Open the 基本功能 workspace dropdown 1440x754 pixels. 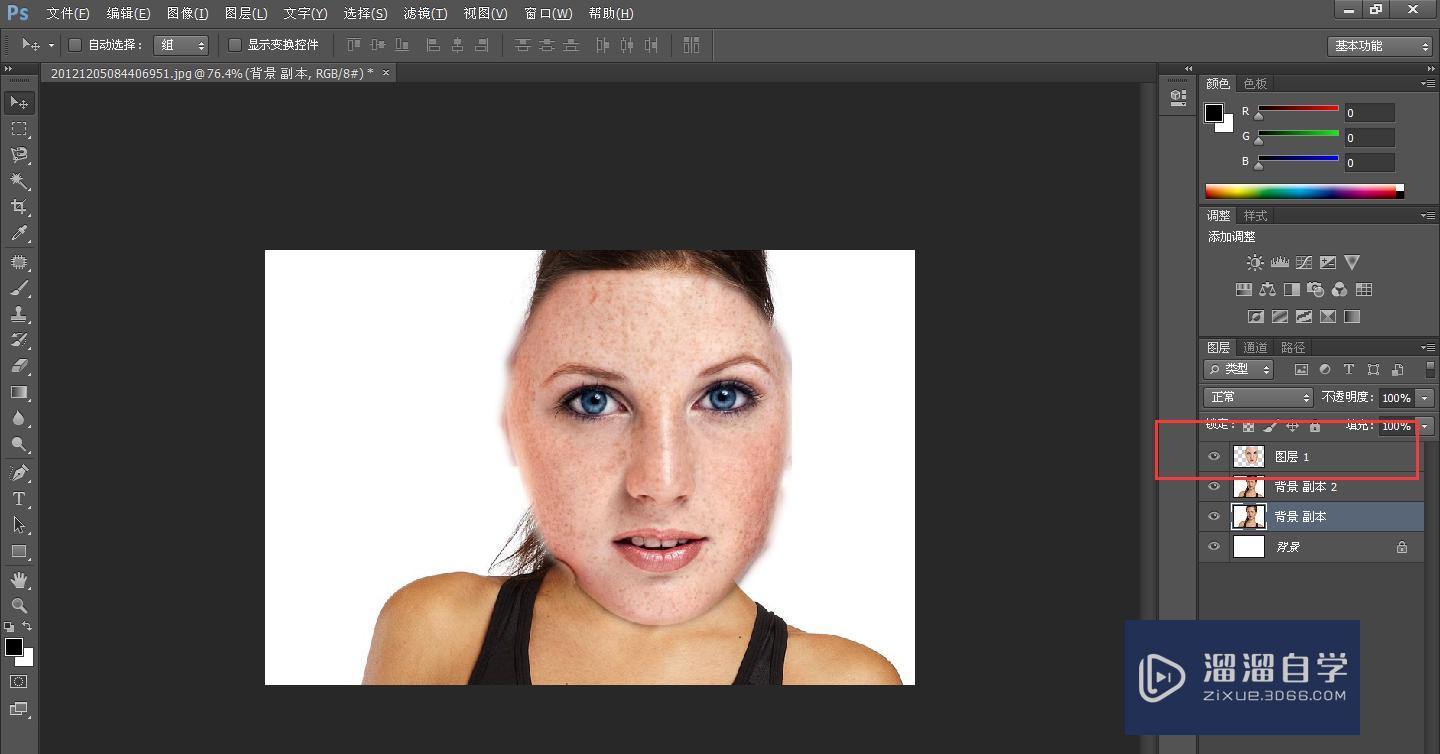coord(1381,46)
